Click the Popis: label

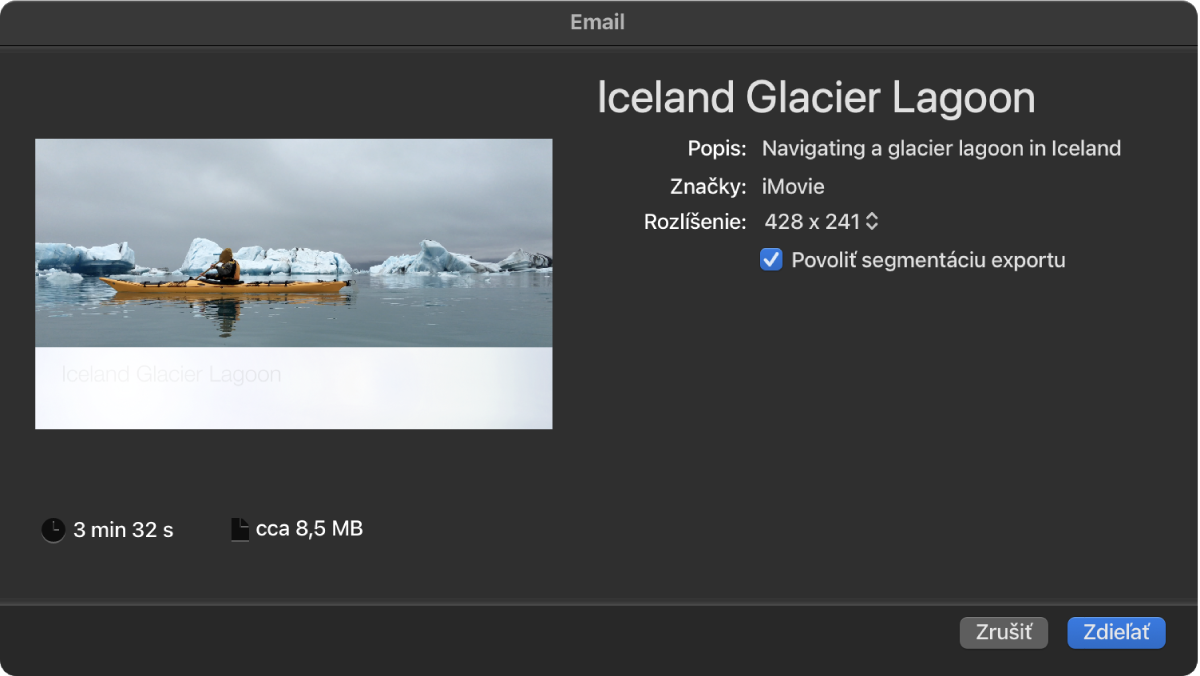point(717,149)
